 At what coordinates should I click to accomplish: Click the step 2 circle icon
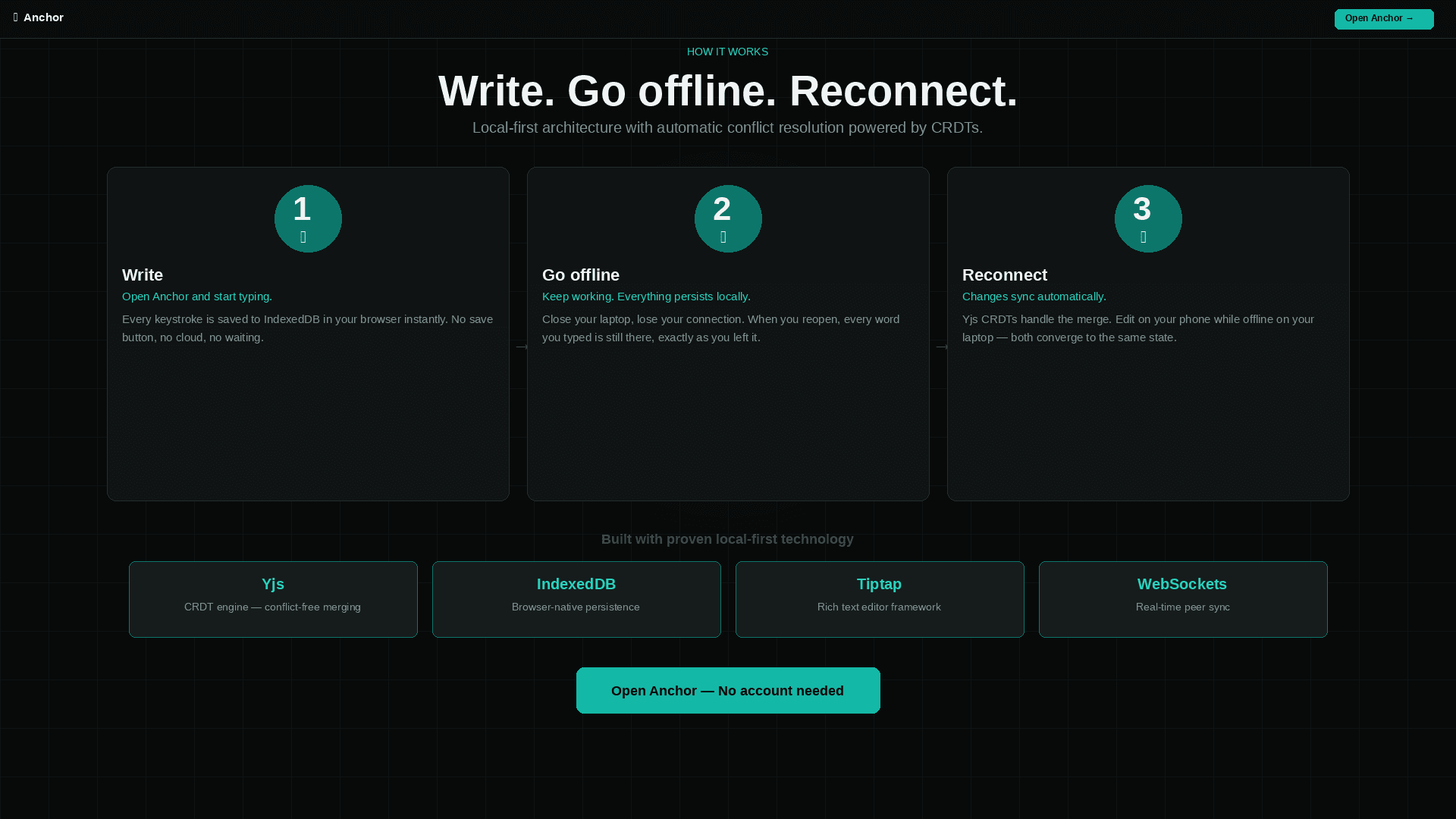click(728, 218)
